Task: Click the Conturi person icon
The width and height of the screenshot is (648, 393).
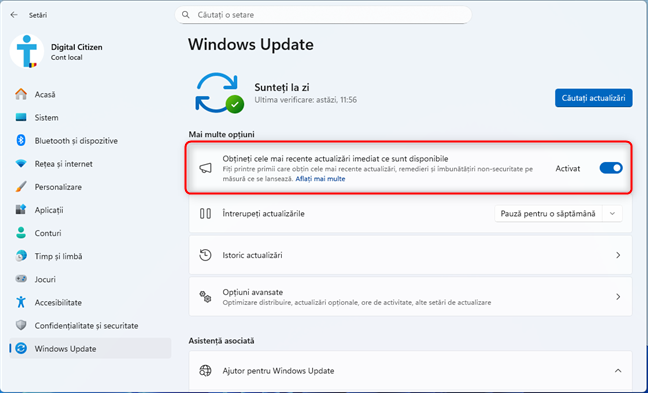Action: point(21,233)
